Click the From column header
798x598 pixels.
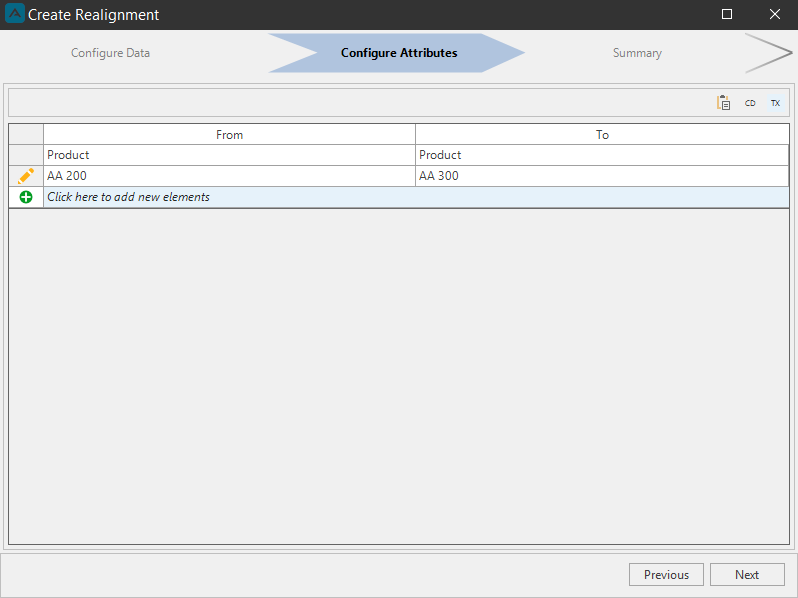click(230, 134)
